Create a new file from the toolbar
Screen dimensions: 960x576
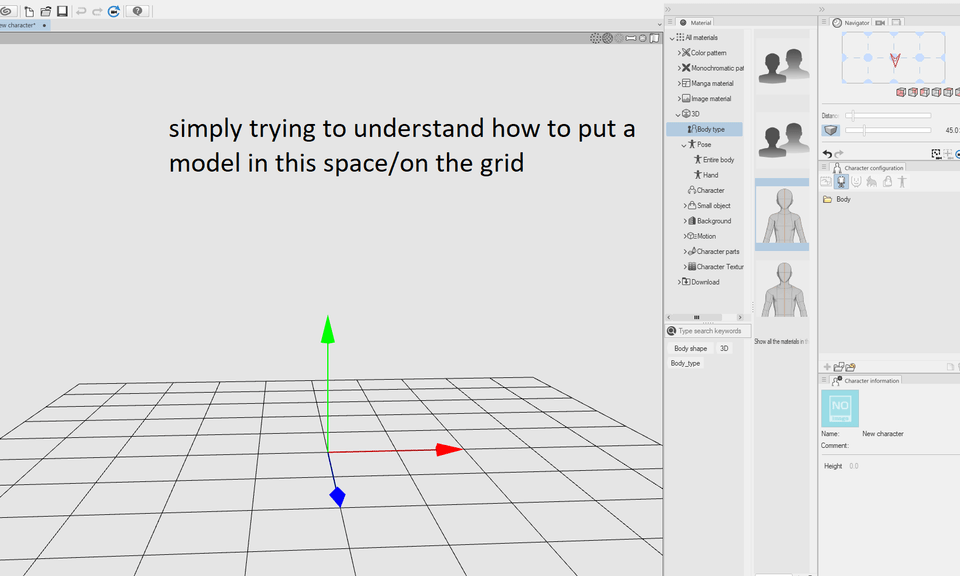30,10
